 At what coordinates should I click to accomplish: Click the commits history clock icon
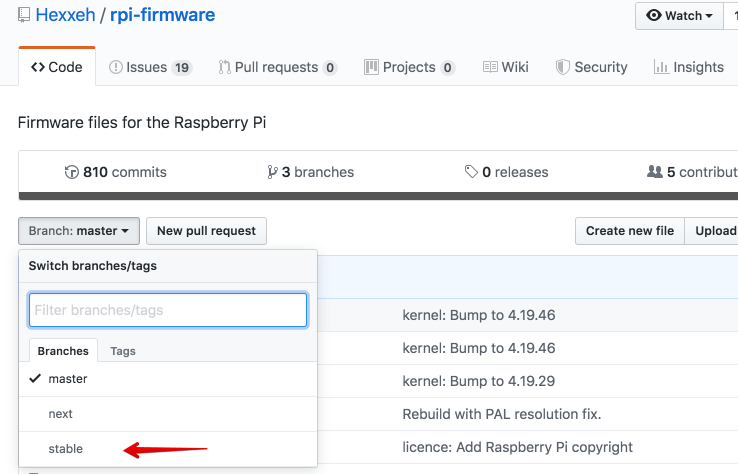pyautogui.click(x=72, y=172)
